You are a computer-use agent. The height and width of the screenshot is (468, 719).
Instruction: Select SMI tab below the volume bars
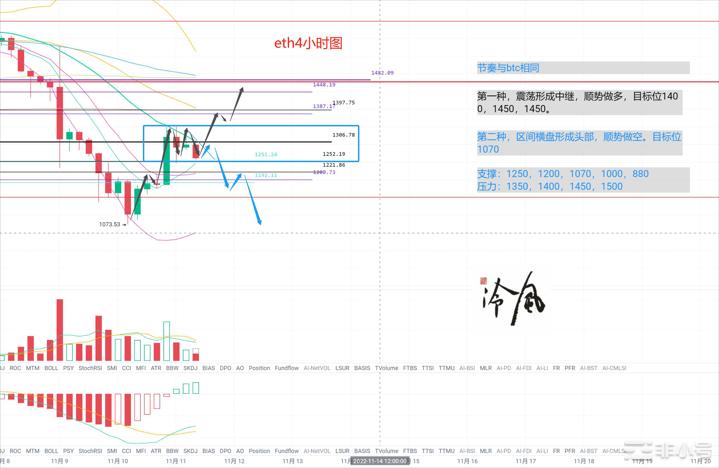click(112, 368)
